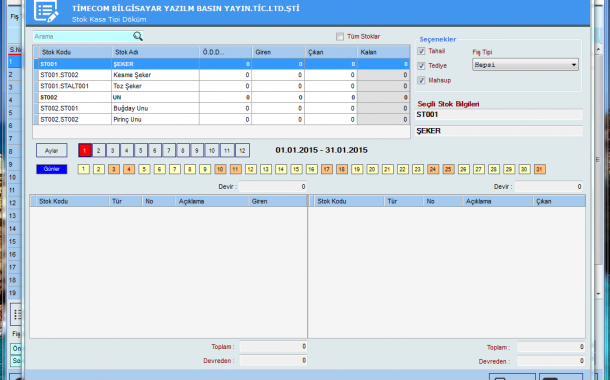This screenshot has height=380, width=610.
Task: Select the Buğday Unu stock row
Action: (x=222, y=108)
